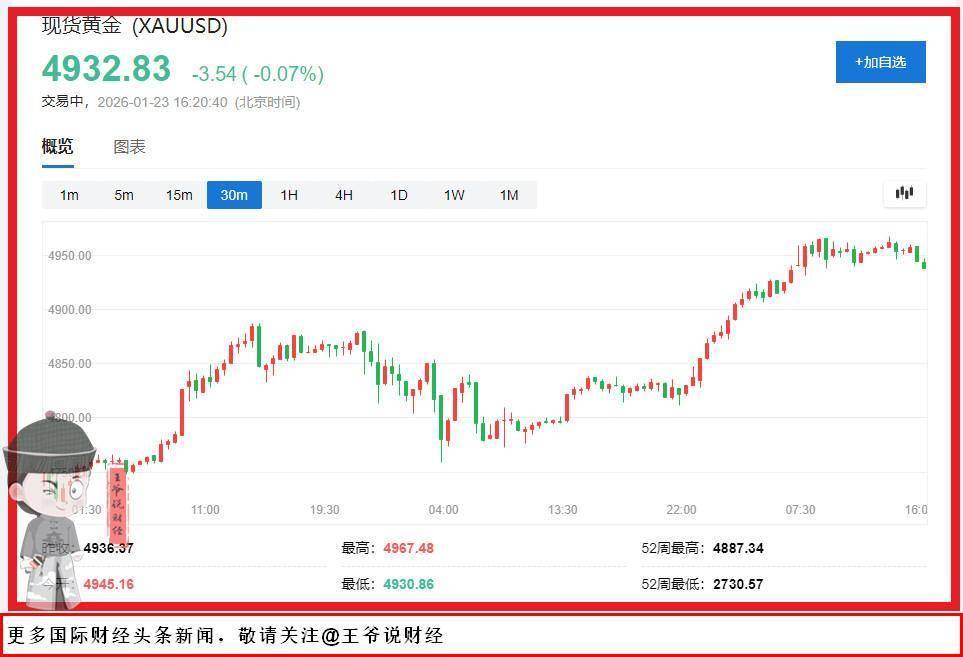Click the 19:30 time axis label
The image size is (963, 657).
[x=324, y=510]
